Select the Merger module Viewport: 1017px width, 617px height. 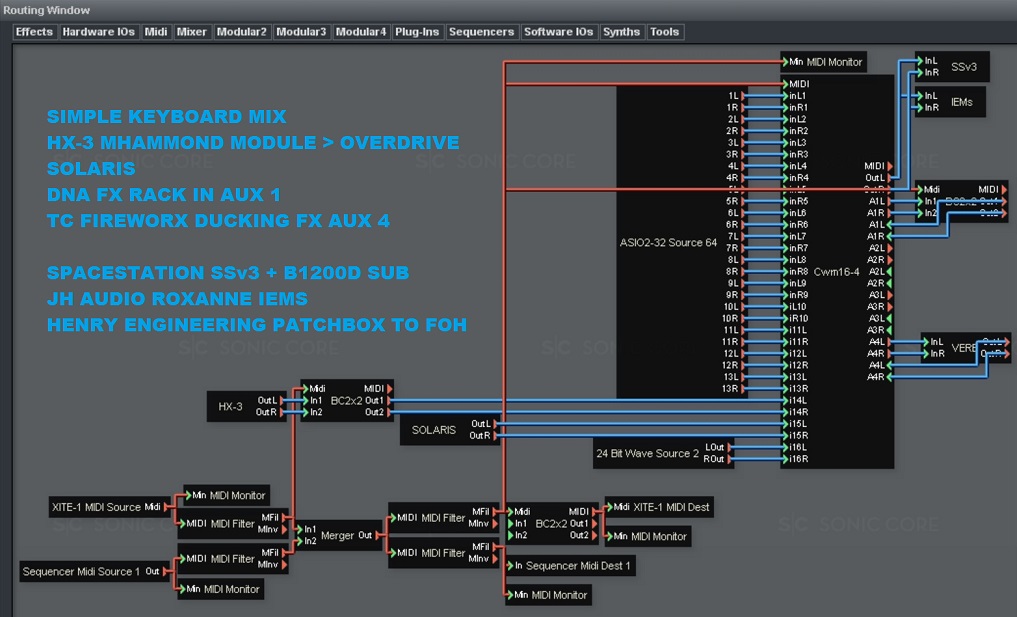pyautogui.click(x=337, y=536)
